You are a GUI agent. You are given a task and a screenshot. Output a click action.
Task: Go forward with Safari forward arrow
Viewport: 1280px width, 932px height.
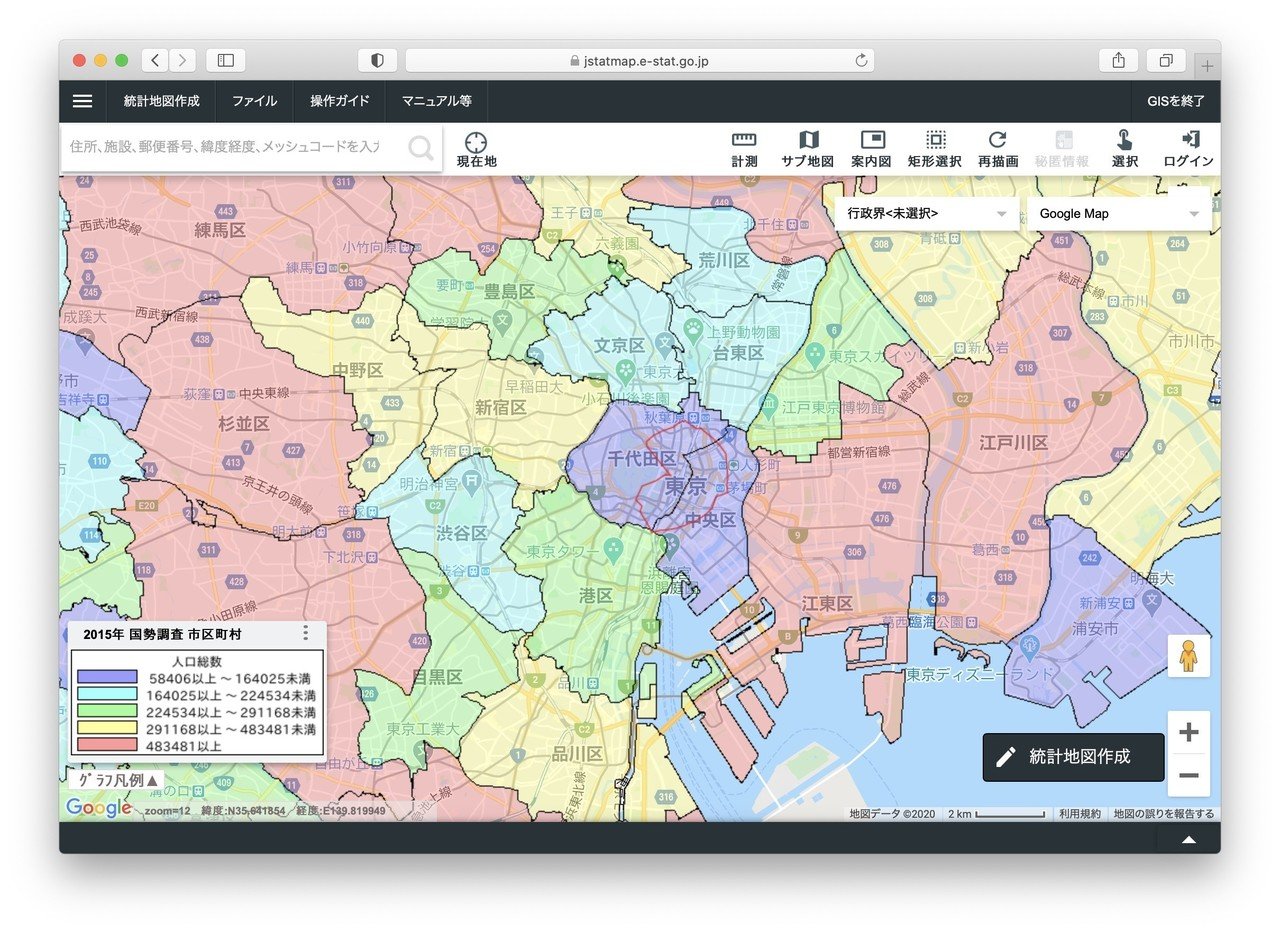pyautogui.click(x=182, y=60)
